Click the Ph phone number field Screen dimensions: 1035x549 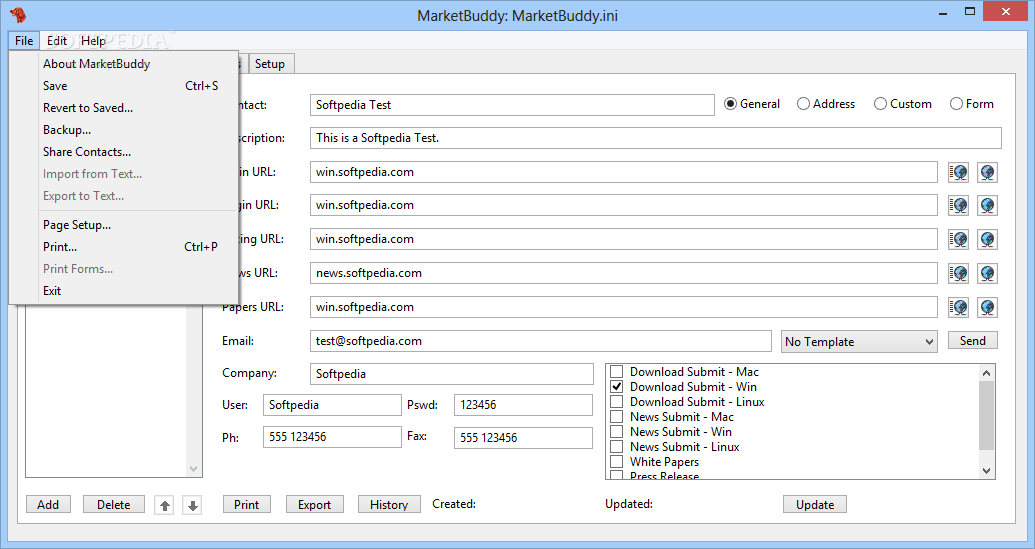coord(332,437)
